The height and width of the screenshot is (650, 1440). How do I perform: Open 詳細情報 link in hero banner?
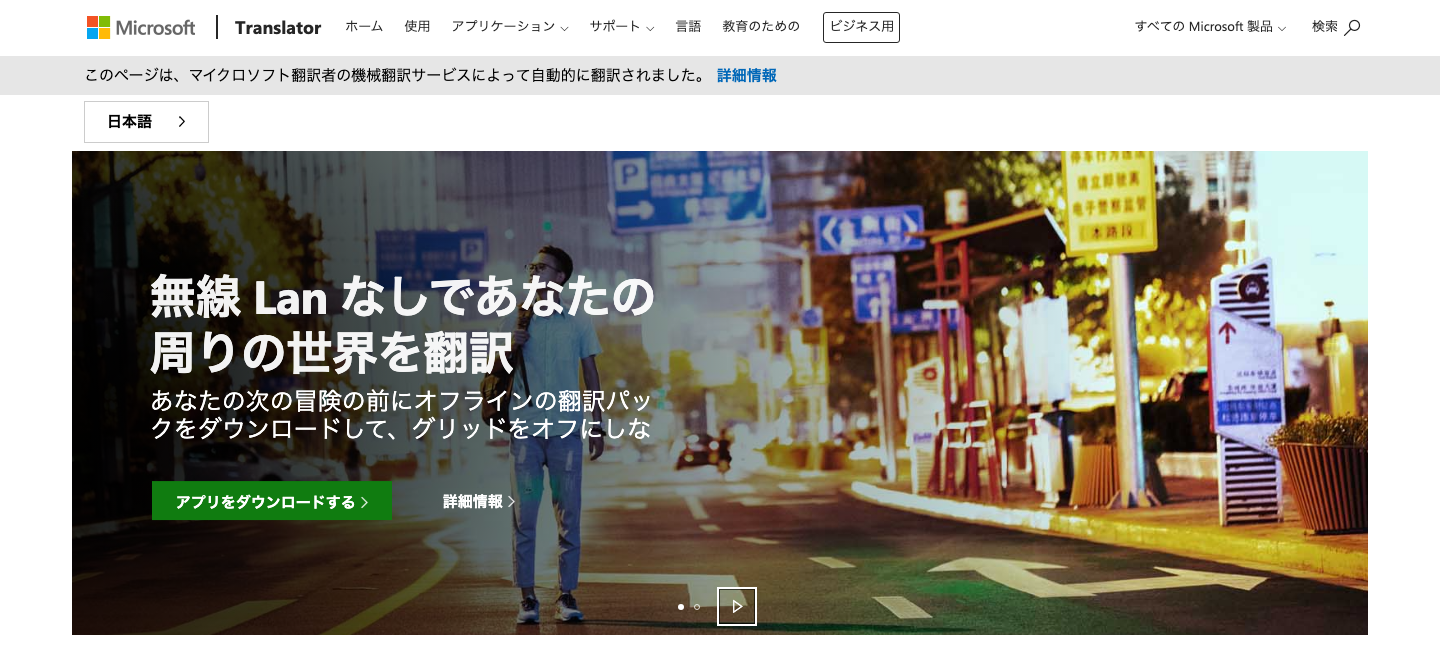479,501
